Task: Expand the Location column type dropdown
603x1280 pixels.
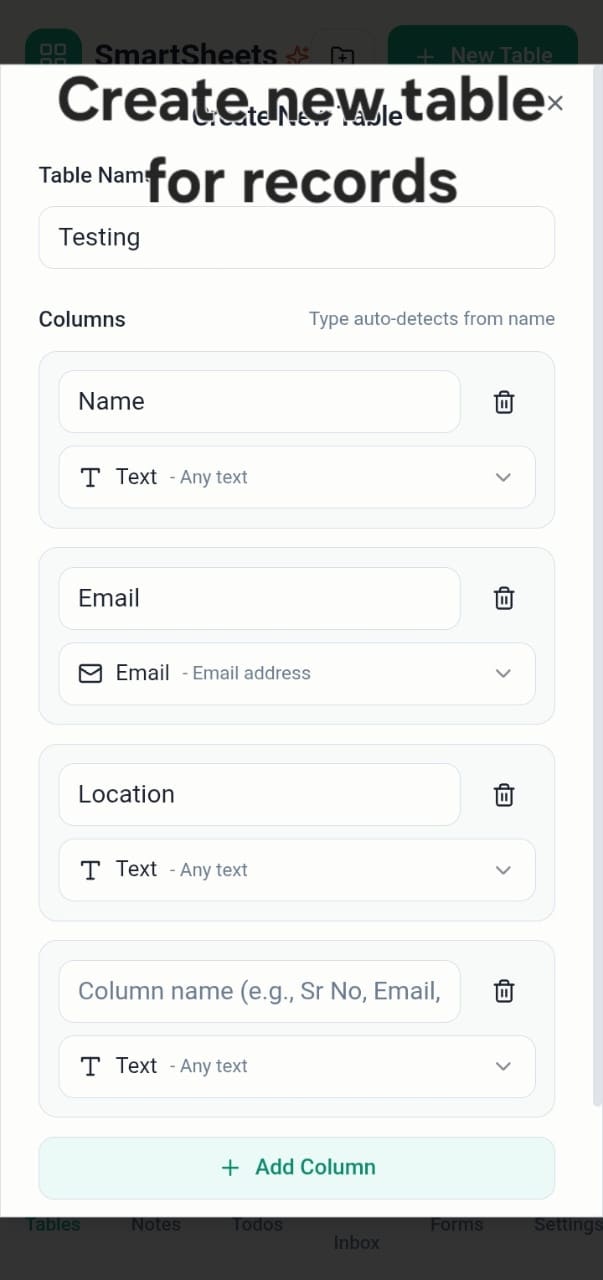Action: tap(503, 869)
